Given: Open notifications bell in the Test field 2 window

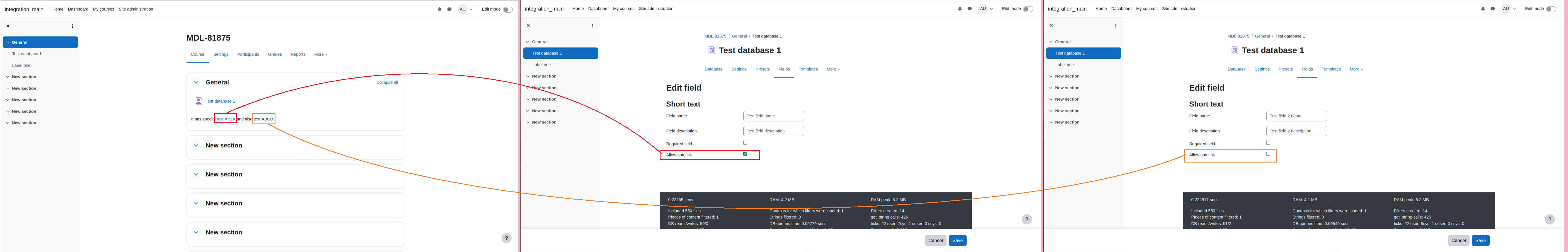Looking at the screenshot, I should [1483, 9].
